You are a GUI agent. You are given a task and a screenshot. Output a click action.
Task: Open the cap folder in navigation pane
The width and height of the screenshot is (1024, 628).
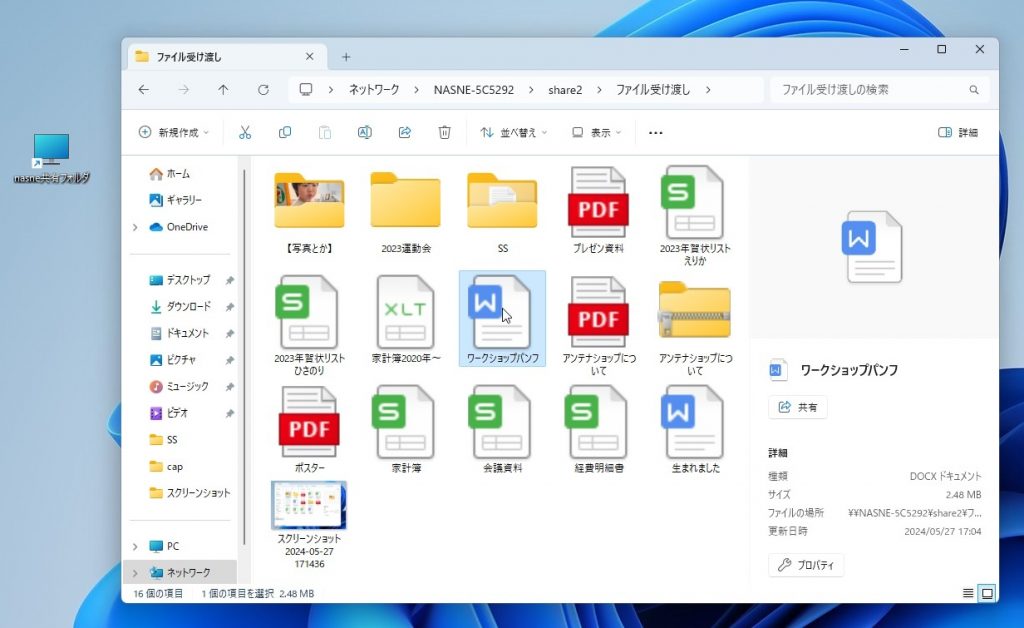coord(167,466)
